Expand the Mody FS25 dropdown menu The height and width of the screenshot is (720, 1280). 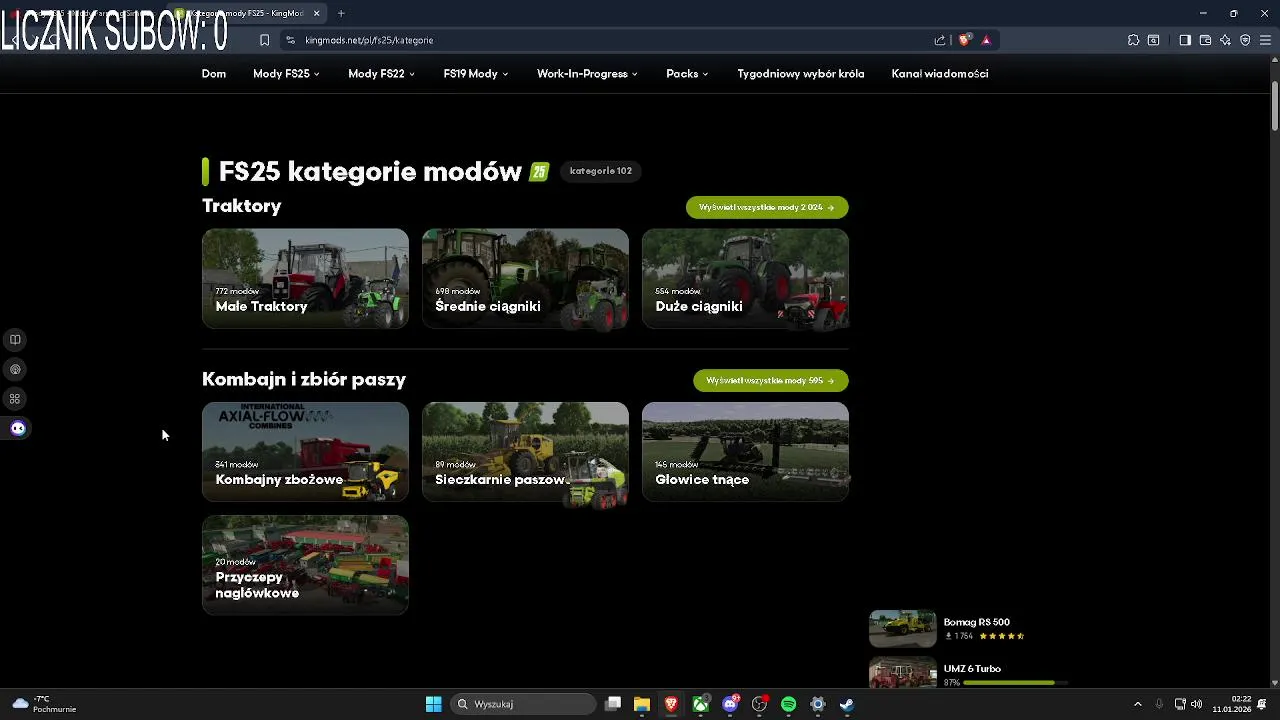coord(286,74)
